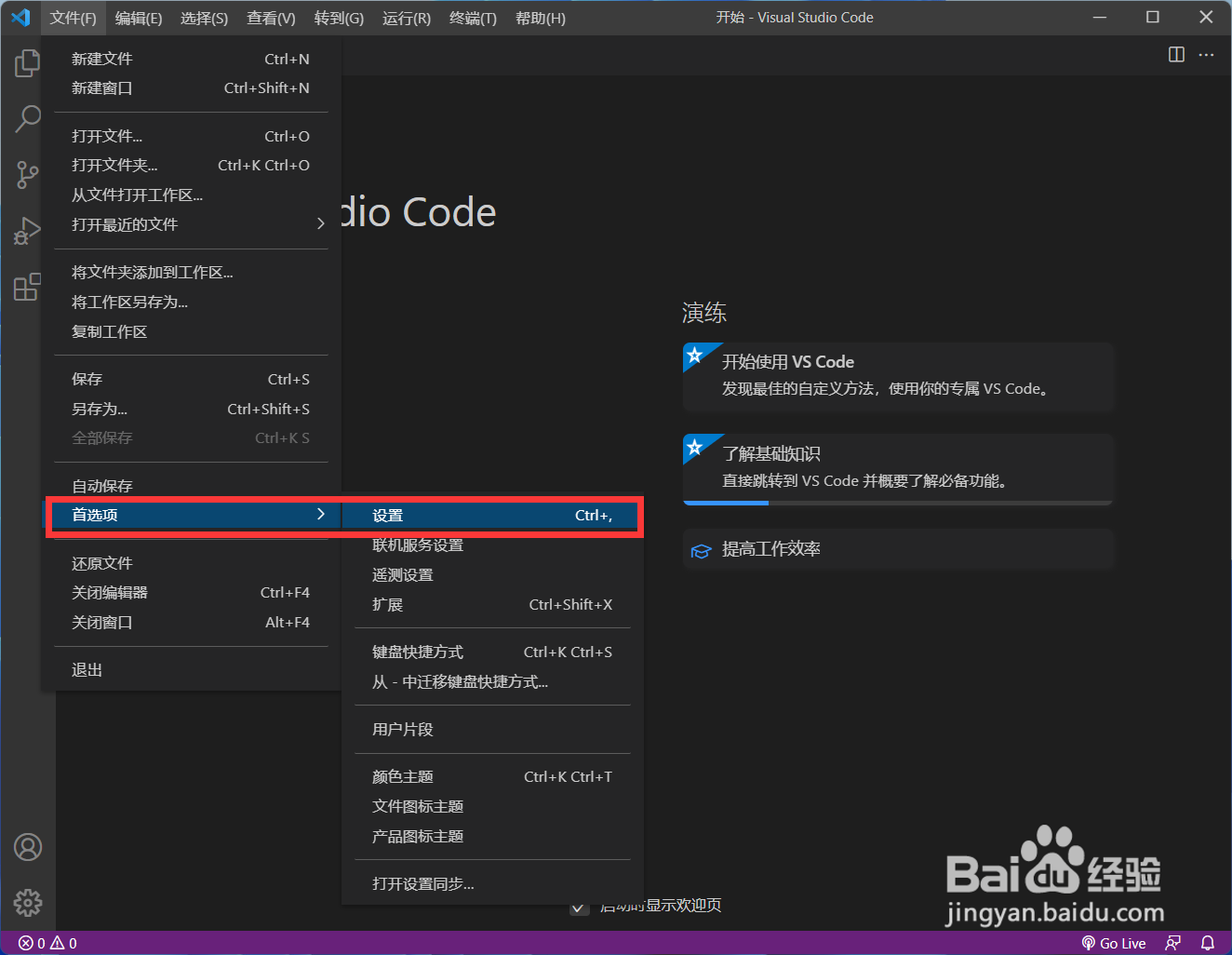1232x955 pixels.
Task: Select 从文件打开工作区... entry
Action: [x=192, y=195]
